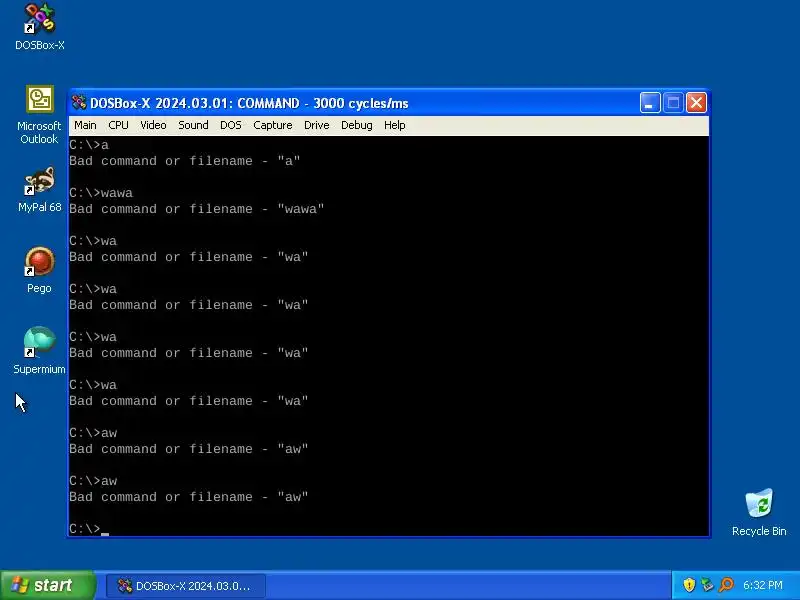Click the security shield tray icon
This screenshot has height=600, width=800.
689,585
